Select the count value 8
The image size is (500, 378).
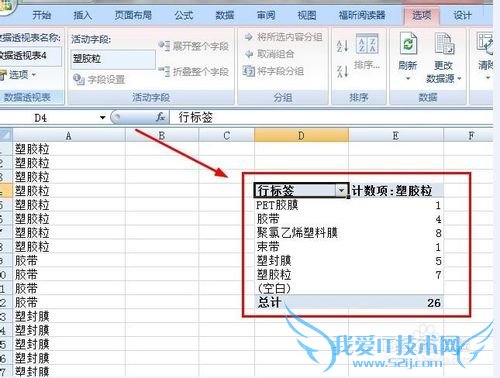pyautogui.click(x=438, y=233)
